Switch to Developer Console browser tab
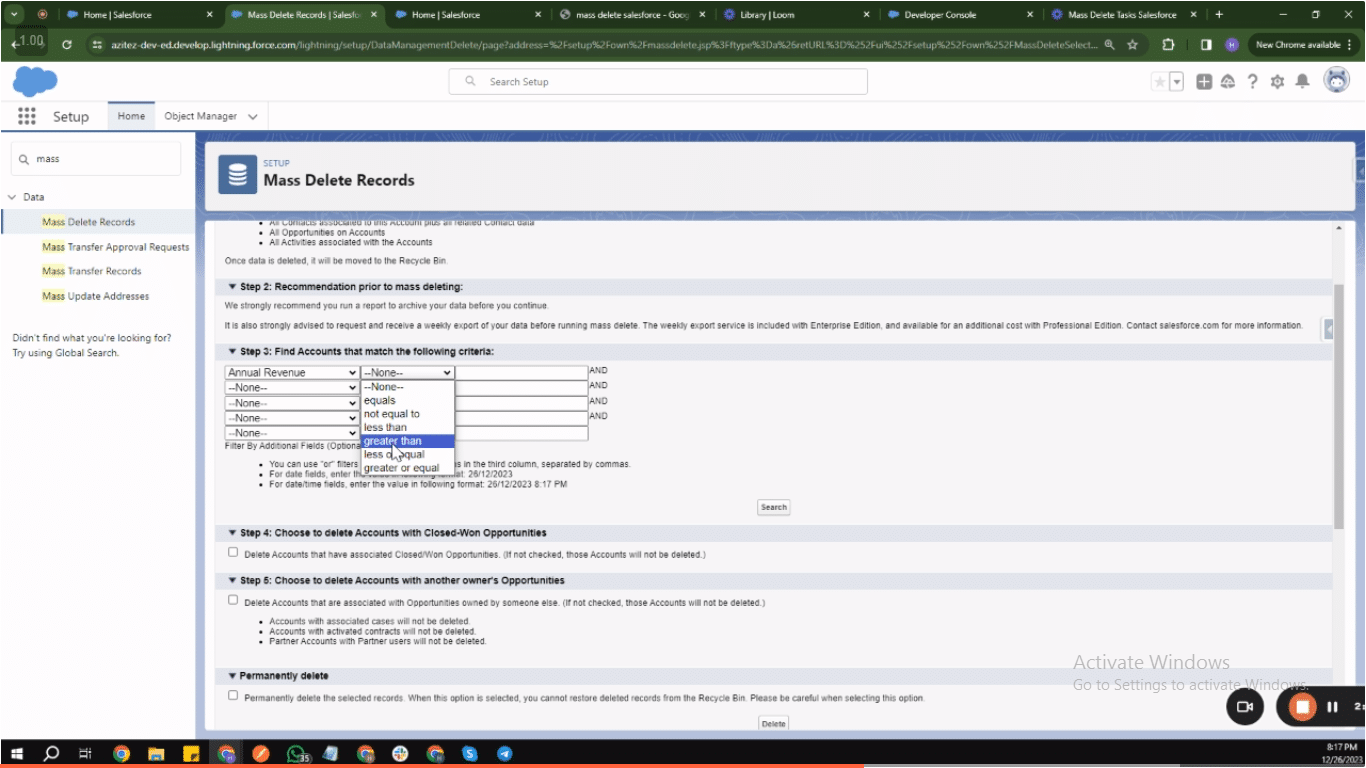1366x768 pixels. [x=940, y=15]
